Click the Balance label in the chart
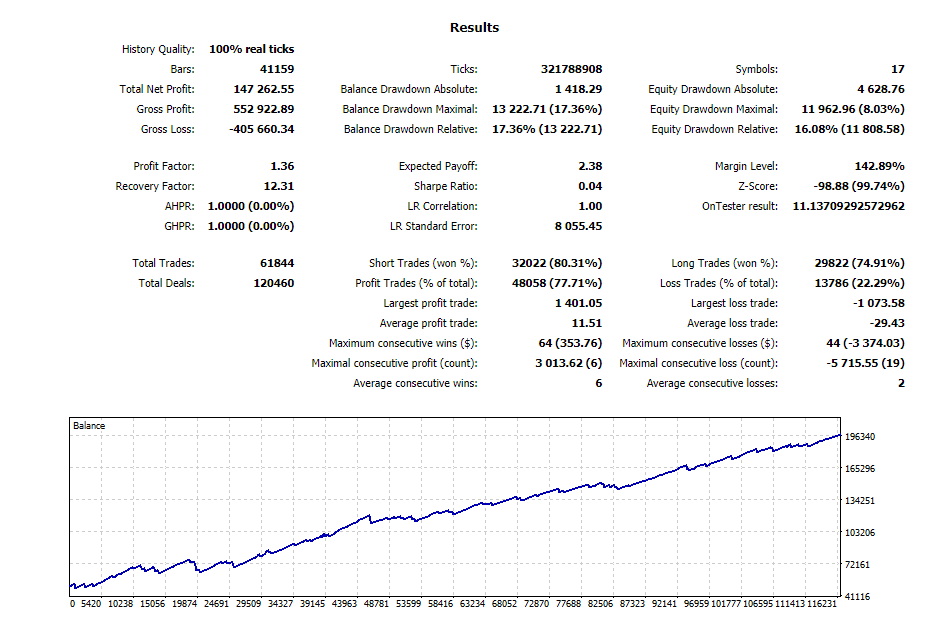The height and width of the screenshot is (634, 926). (89, 426)
